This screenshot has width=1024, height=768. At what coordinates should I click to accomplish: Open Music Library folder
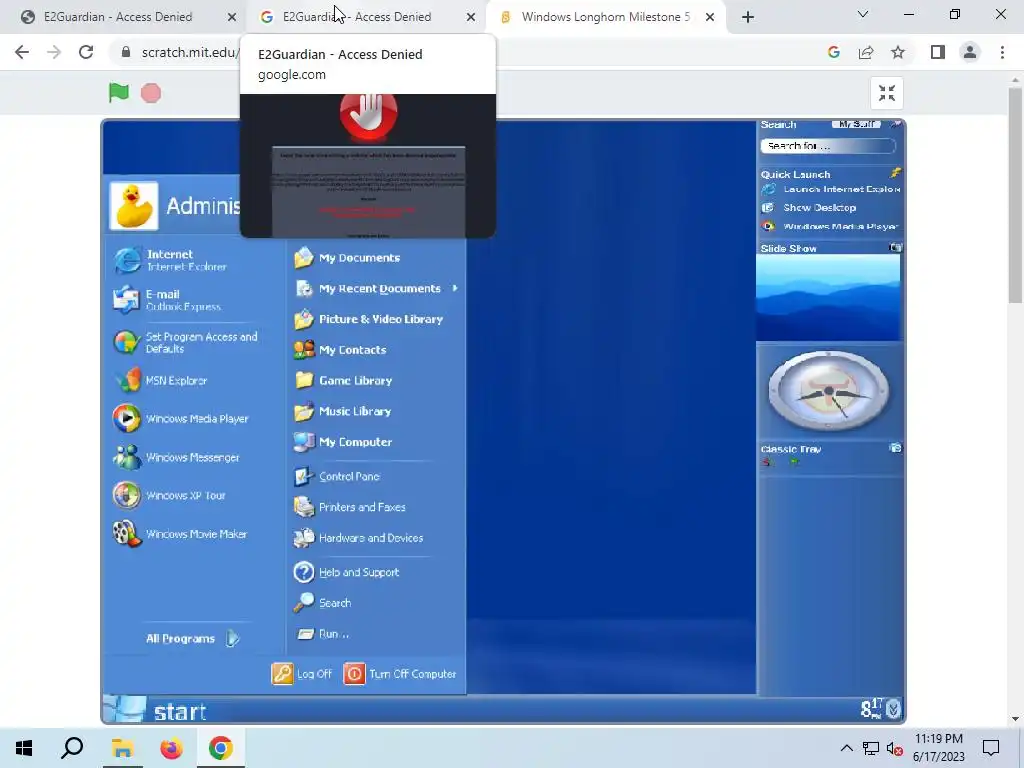point(342,411)
